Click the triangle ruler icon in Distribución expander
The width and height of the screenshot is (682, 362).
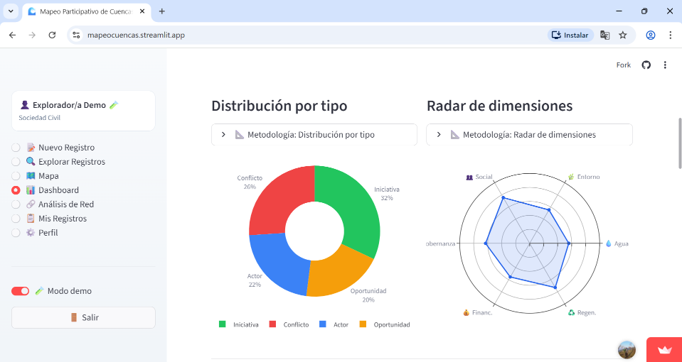[x=240, y=135]
